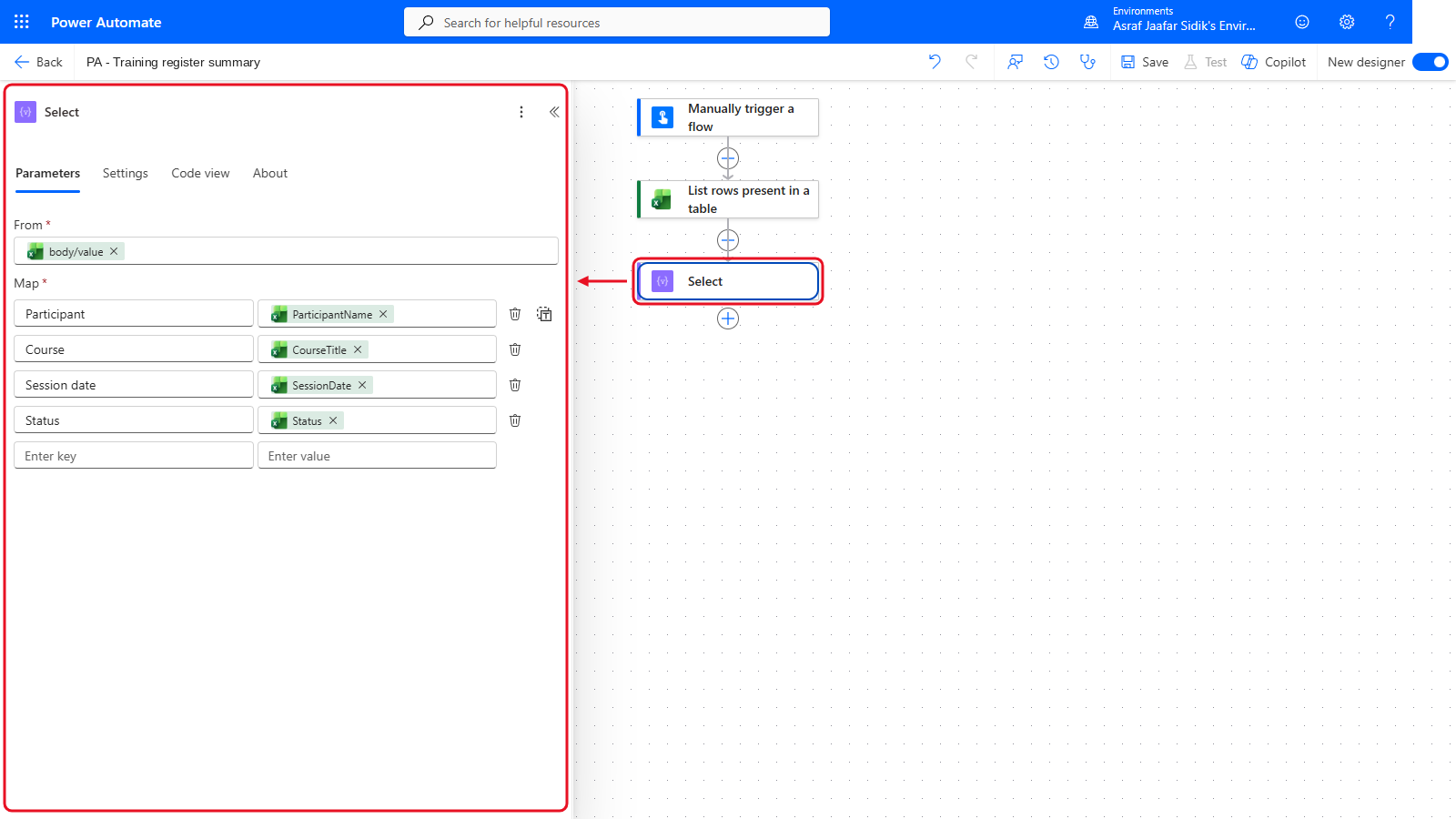Open the About tab
Image resolution: width=1456 pixels, height=819 pixels.
pyautogui.click(x=270, y=173)
